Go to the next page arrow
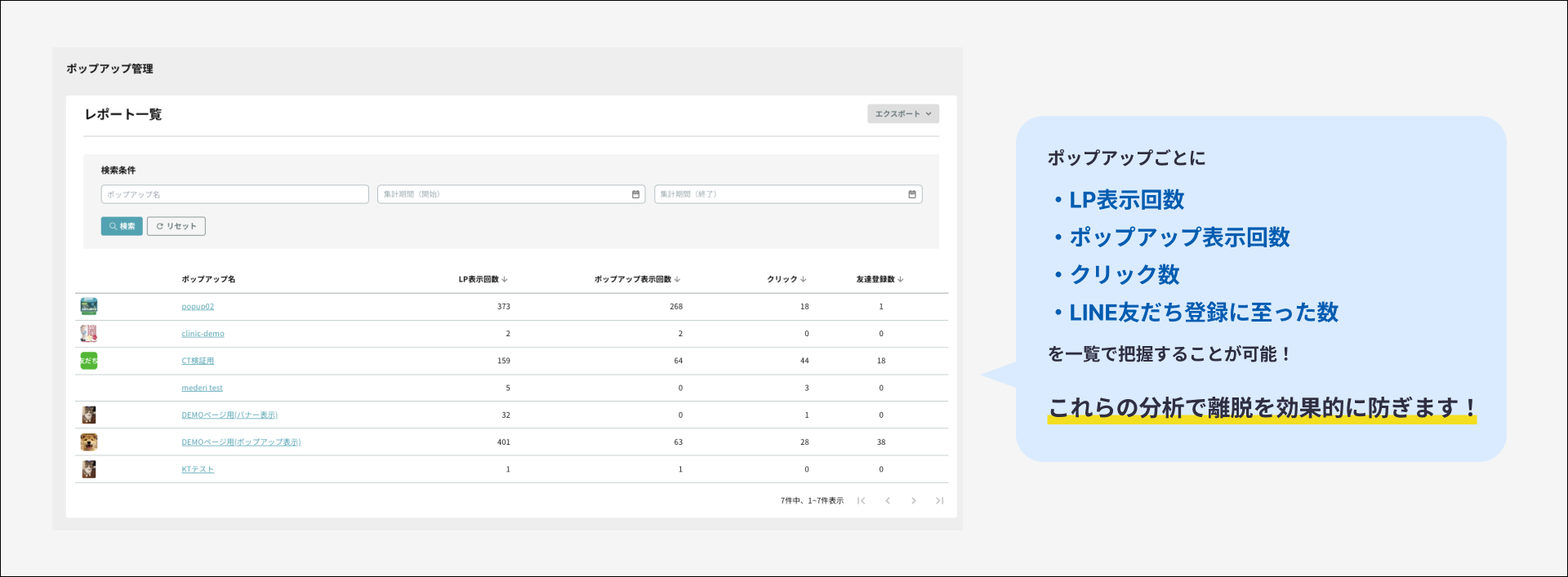The height and width of the screenshot is (577, 1568). point(914,500)
